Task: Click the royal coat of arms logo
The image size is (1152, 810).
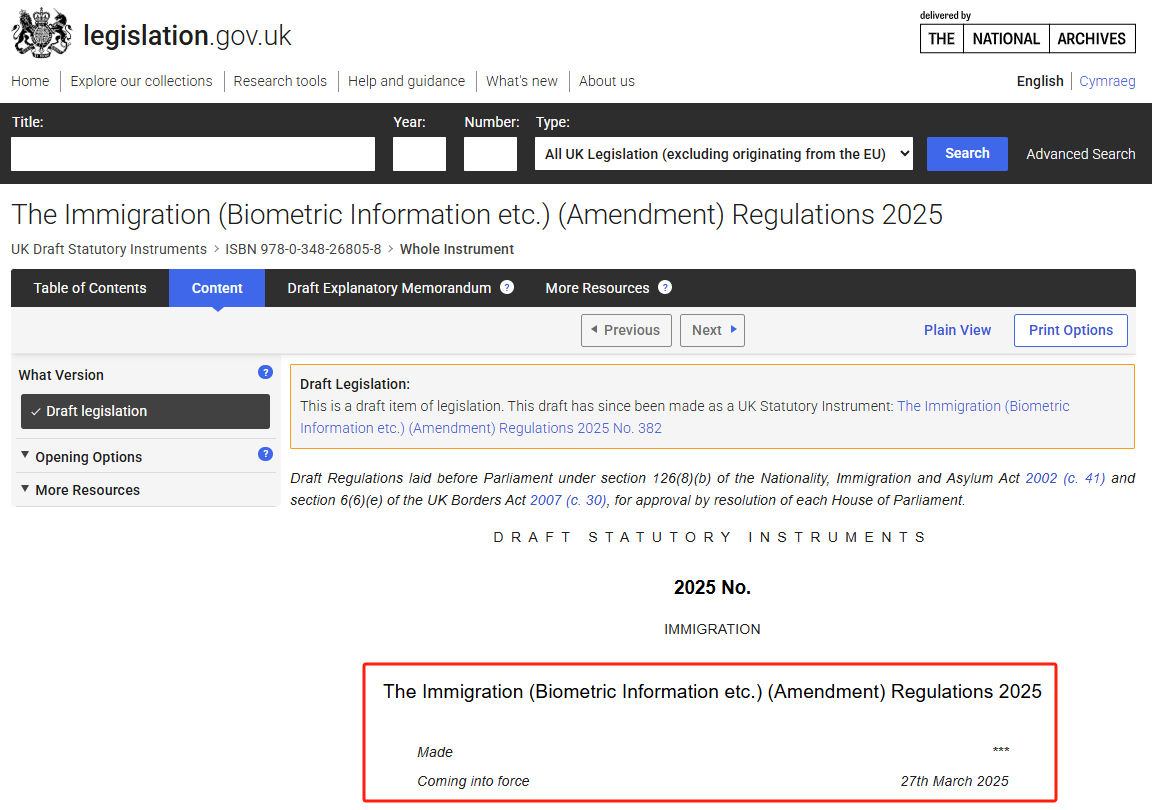Action: pyautogui.click(x=42, y=34)
